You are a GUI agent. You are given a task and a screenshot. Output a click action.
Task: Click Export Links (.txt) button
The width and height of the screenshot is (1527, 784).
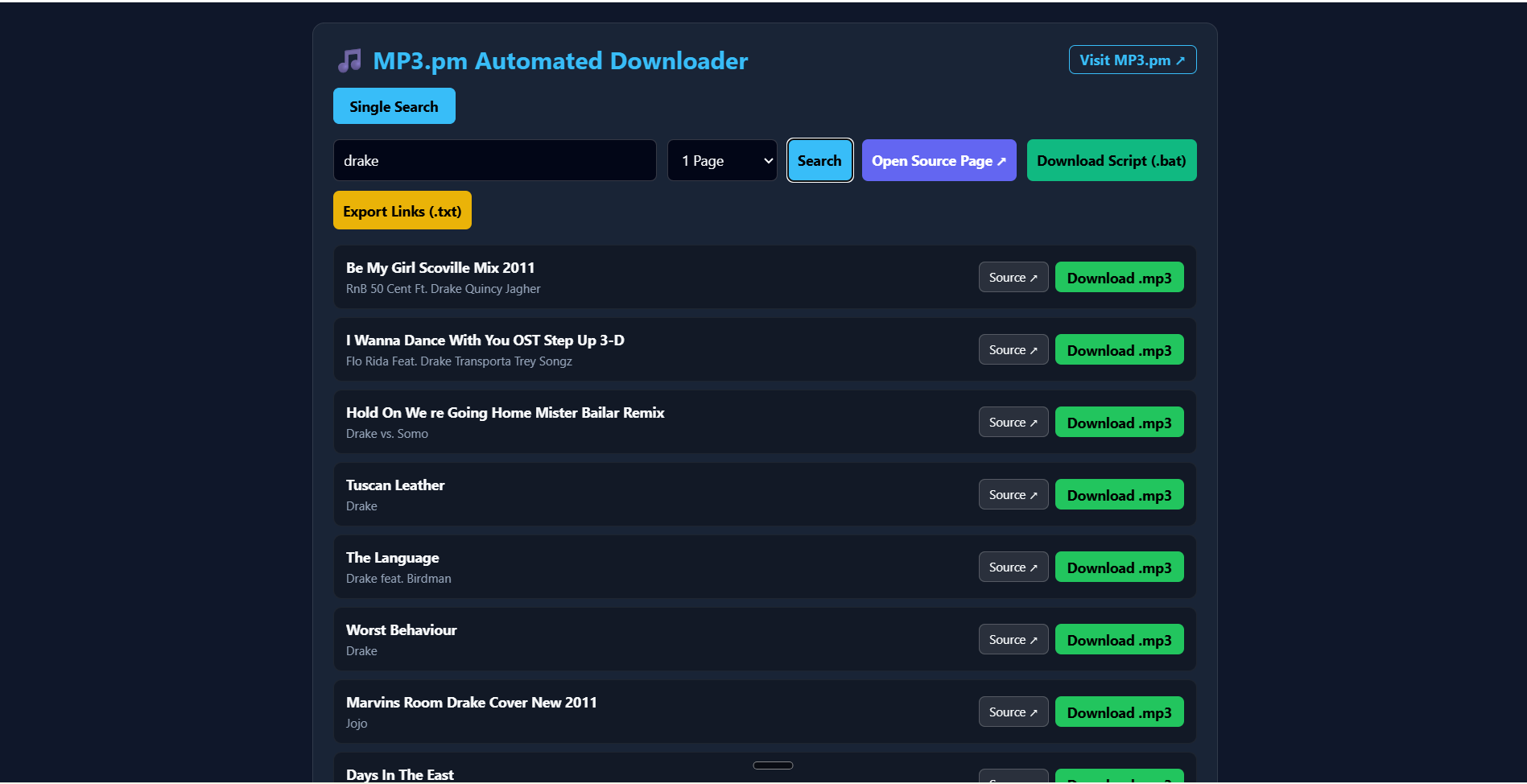[x=402, y=211]
